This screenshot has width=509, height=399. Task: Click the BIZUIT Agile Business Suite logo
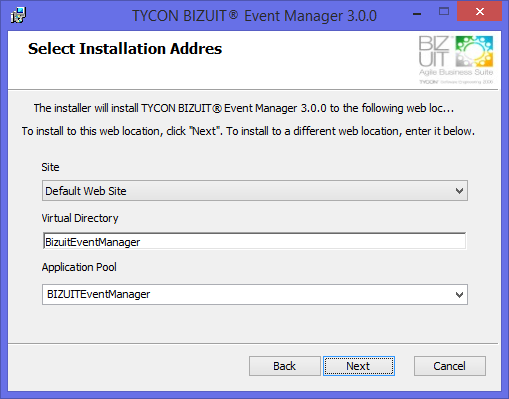coord(456,60)
